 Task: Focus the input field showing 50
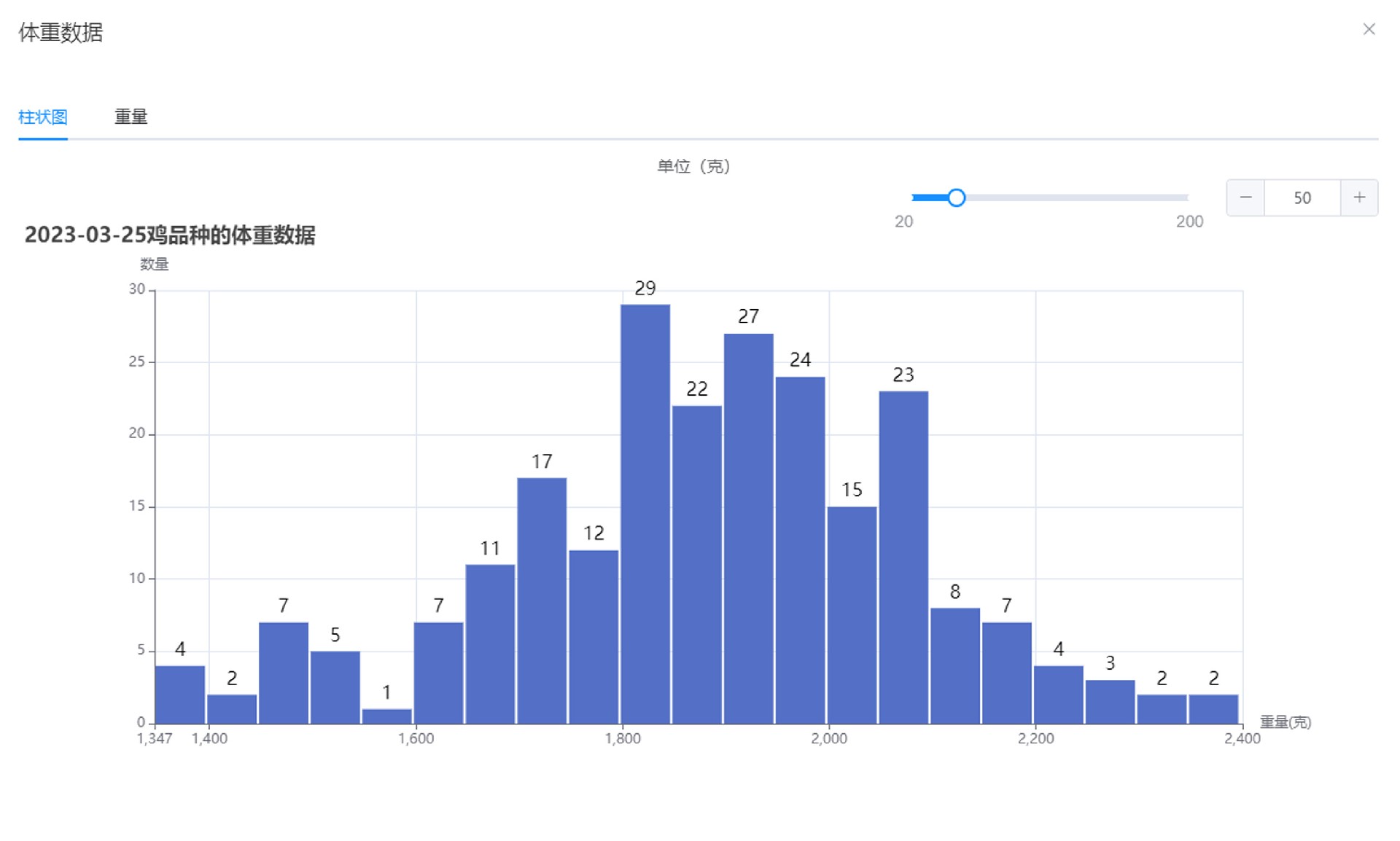tap(1302, 197)
